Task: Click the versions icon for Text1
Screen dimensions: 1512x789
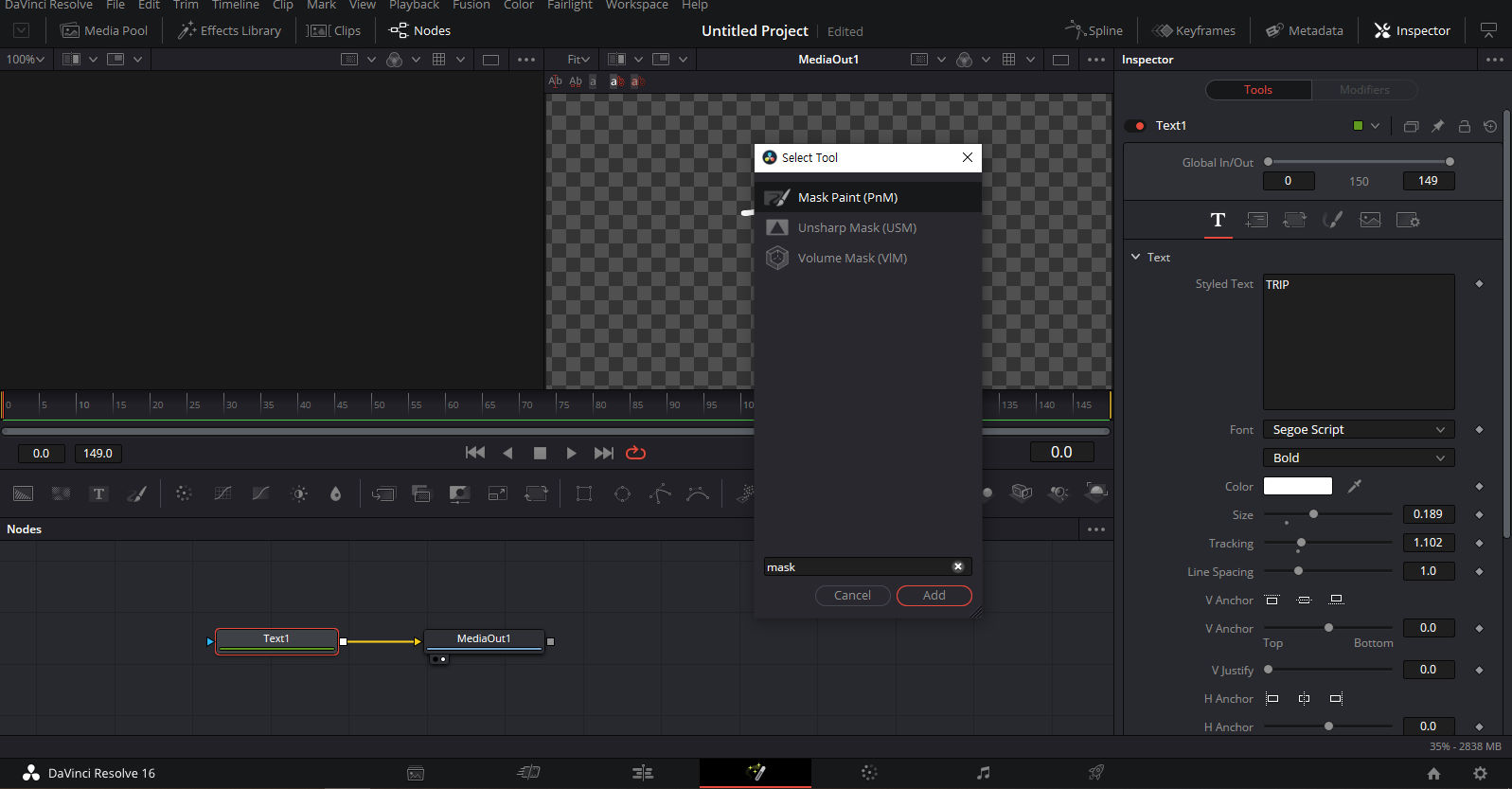Action: click(1411, 126)
